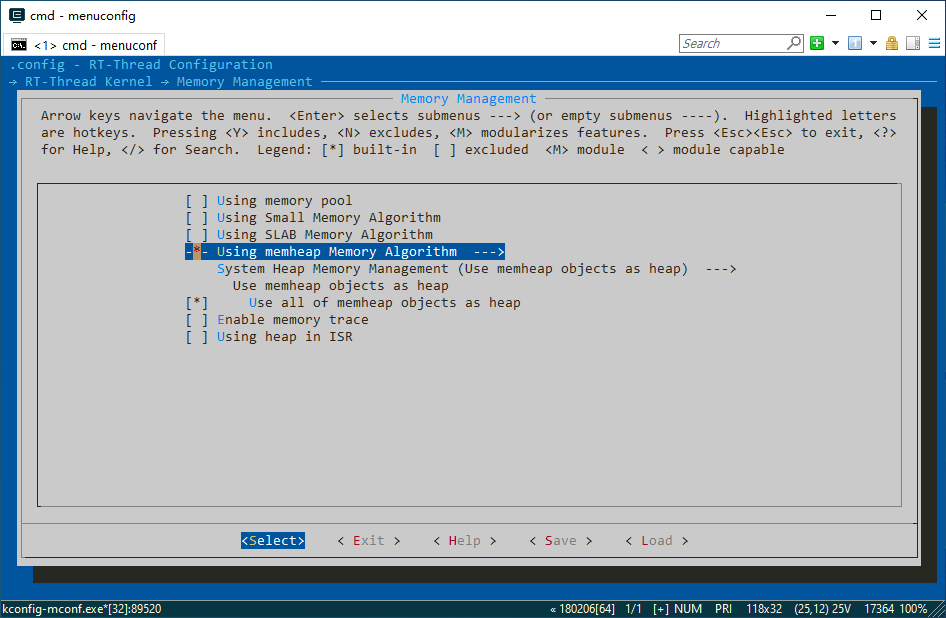Click the < Help > button

[x=465, y=541]
